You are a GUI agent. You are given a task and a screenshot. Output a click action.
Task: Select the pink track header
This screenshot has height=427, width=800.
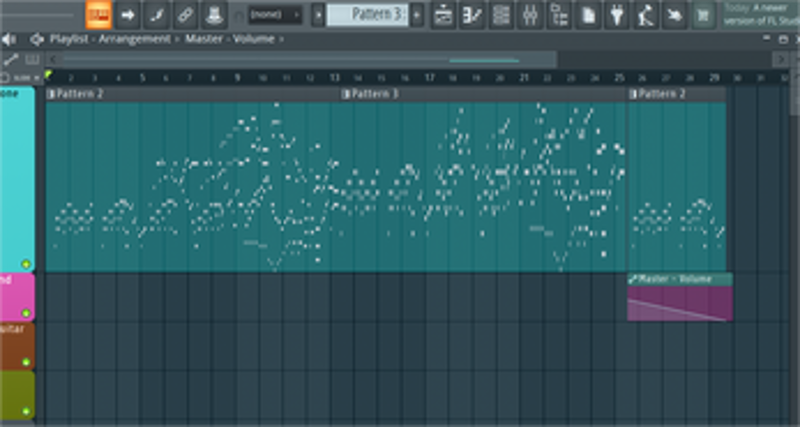(x=17, y=297)
